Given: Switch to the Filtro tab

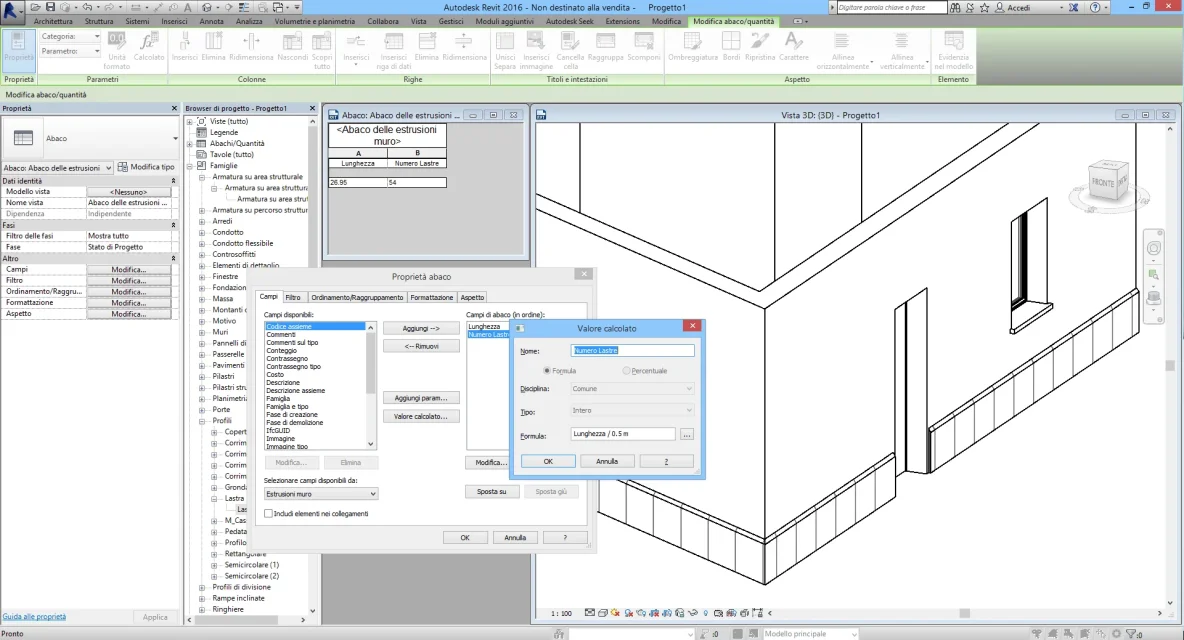Looking at the screenshot, I should [293, 297].
